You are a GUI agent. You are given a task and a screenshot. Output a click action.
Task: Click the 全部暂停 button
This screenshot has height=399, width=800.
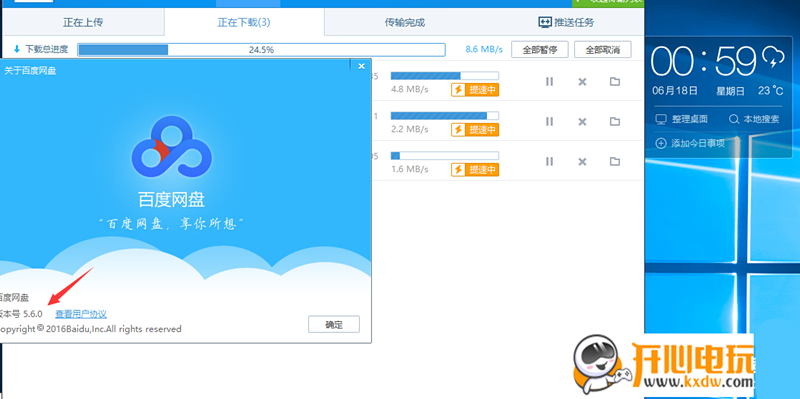tap(540, 49)
